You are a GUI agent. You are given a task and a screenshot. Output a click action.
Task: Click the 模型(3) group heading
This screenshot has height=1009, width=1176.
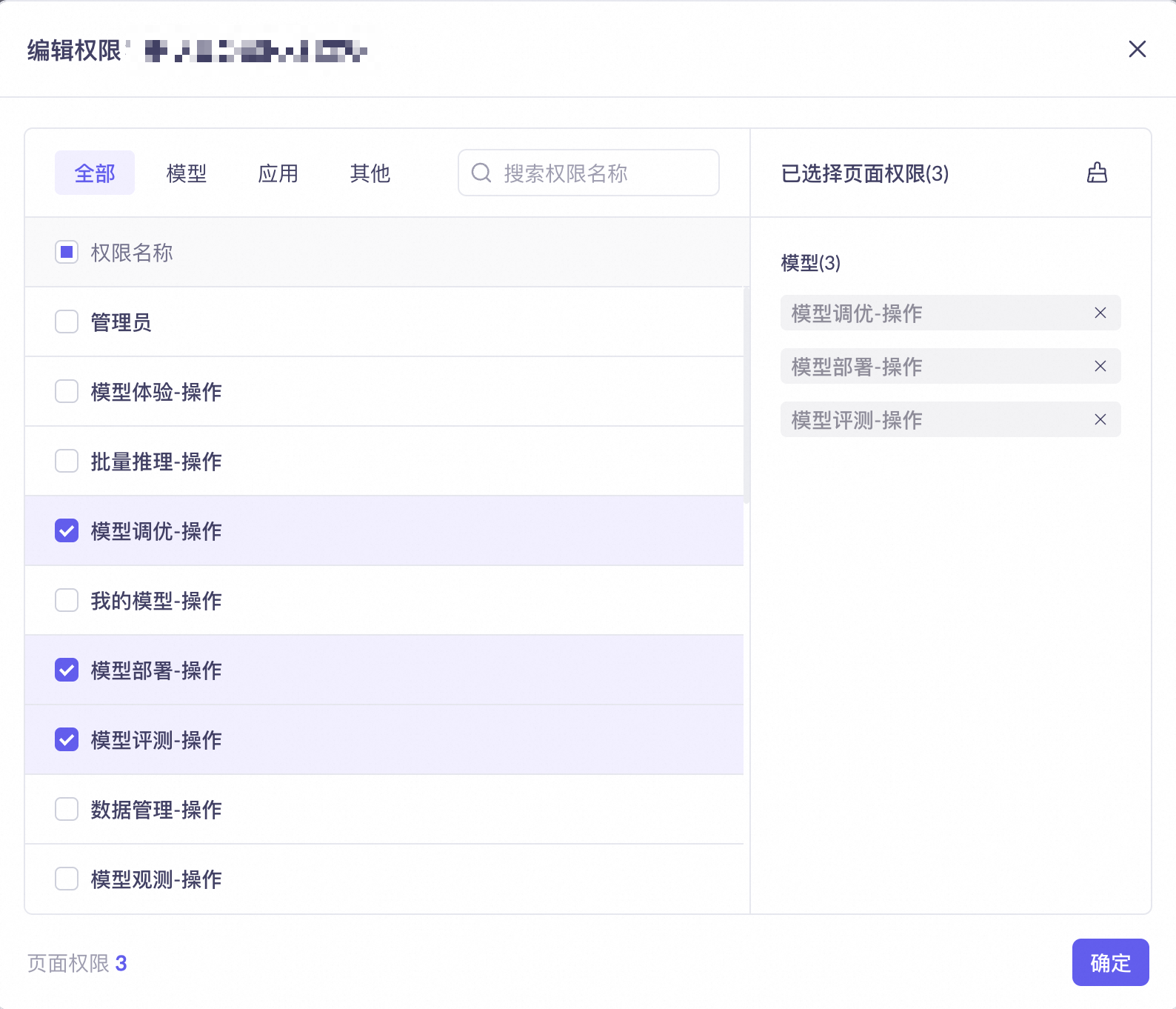(811, 263)
